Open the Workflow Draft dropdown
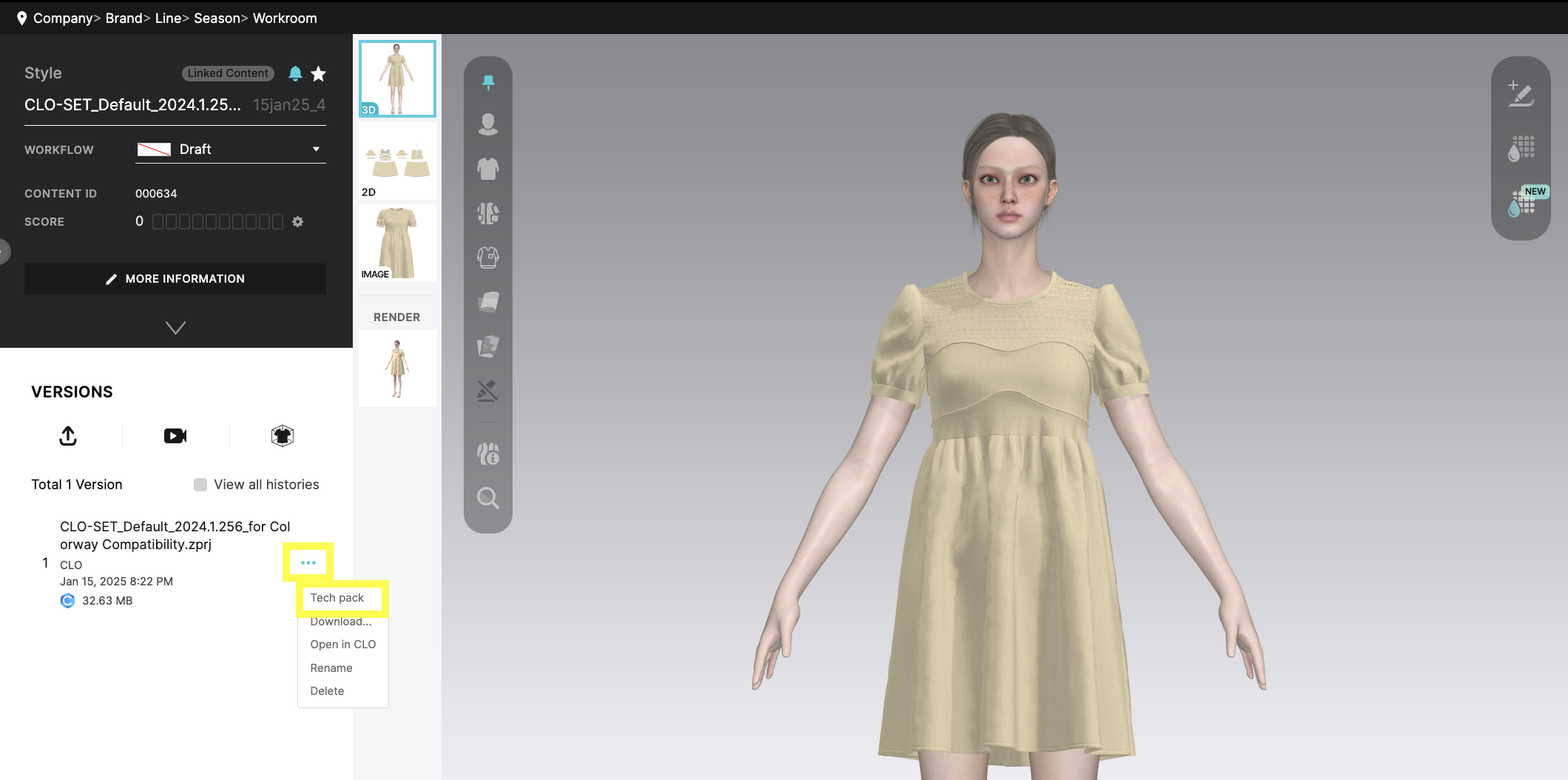Screen dimensions: 1568x780 click(231, 149)
